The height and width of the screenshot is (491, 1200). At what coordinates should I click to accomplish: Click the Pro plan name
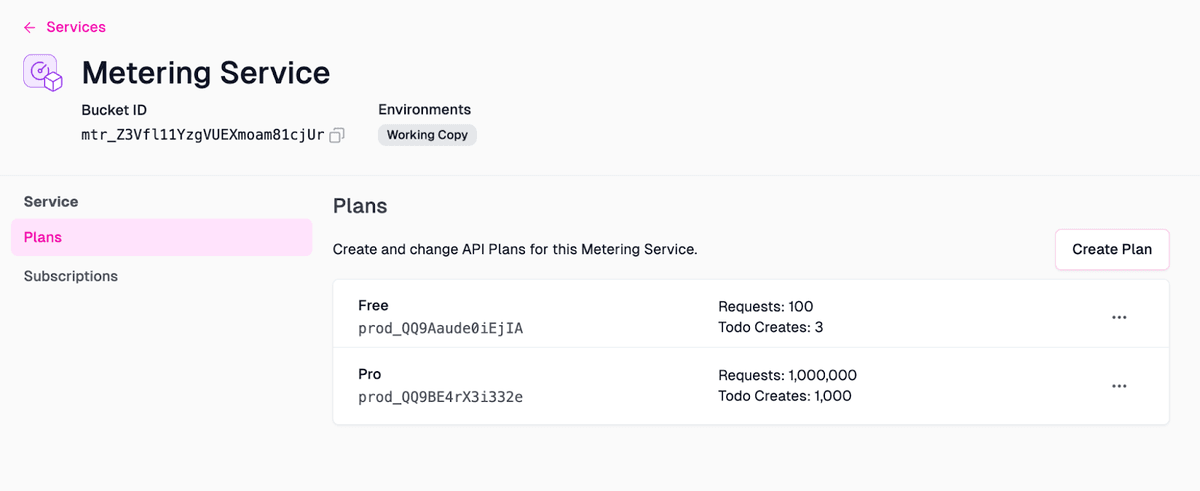click(370, 374)
